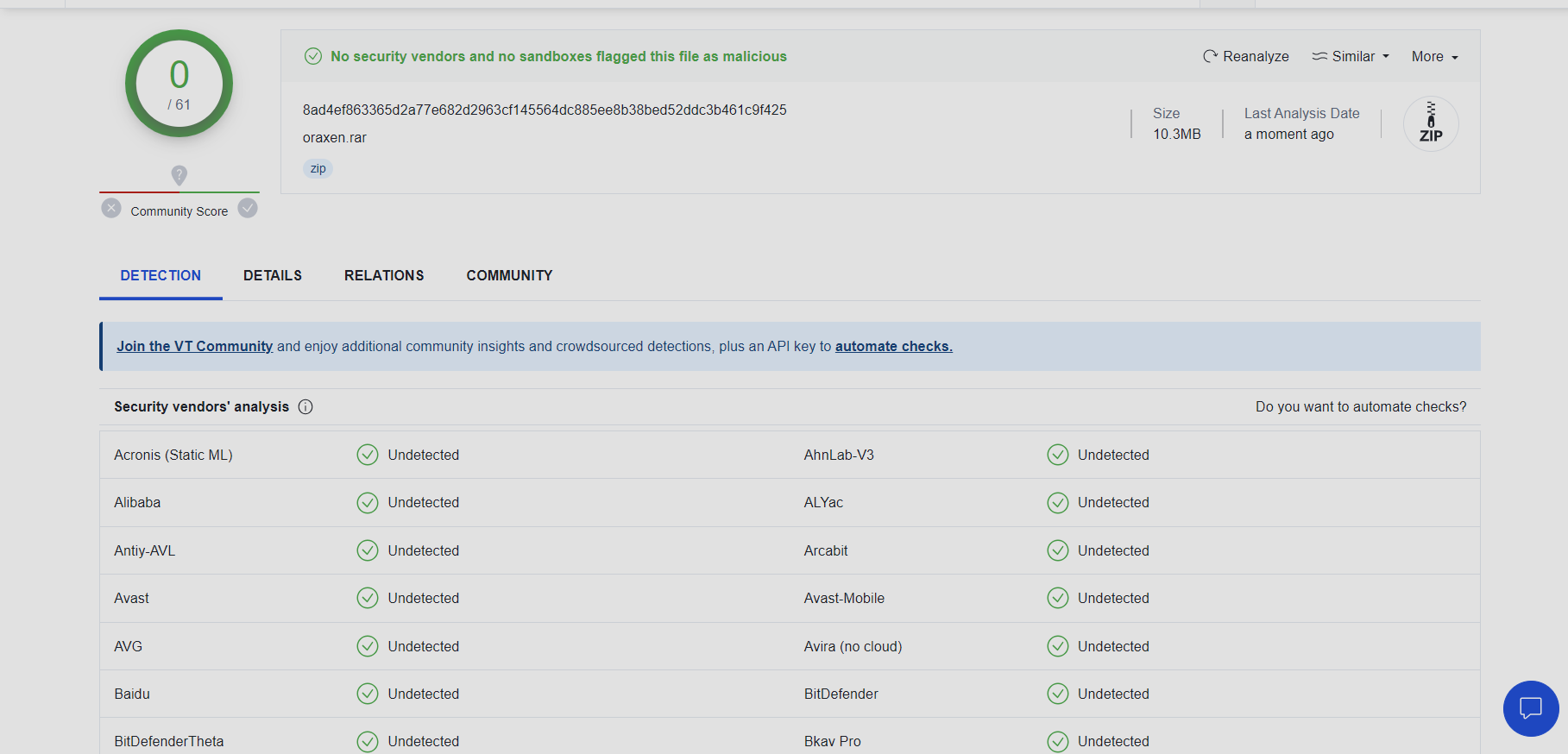Select the file hash text

(x=545, y=110)
